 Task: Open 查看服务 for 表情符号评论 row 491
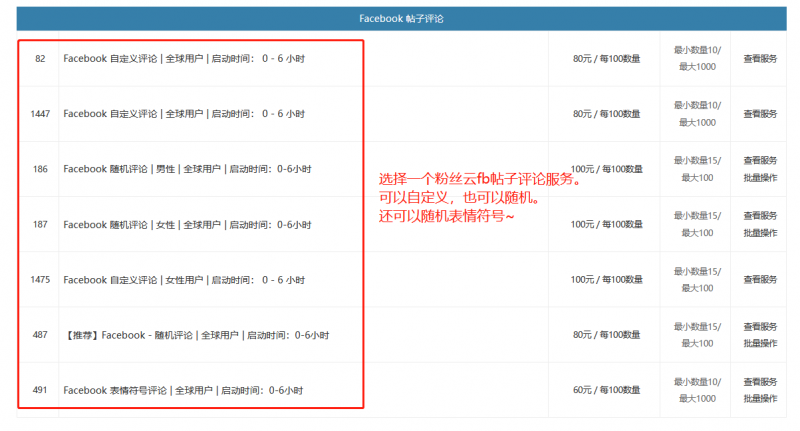760,382
